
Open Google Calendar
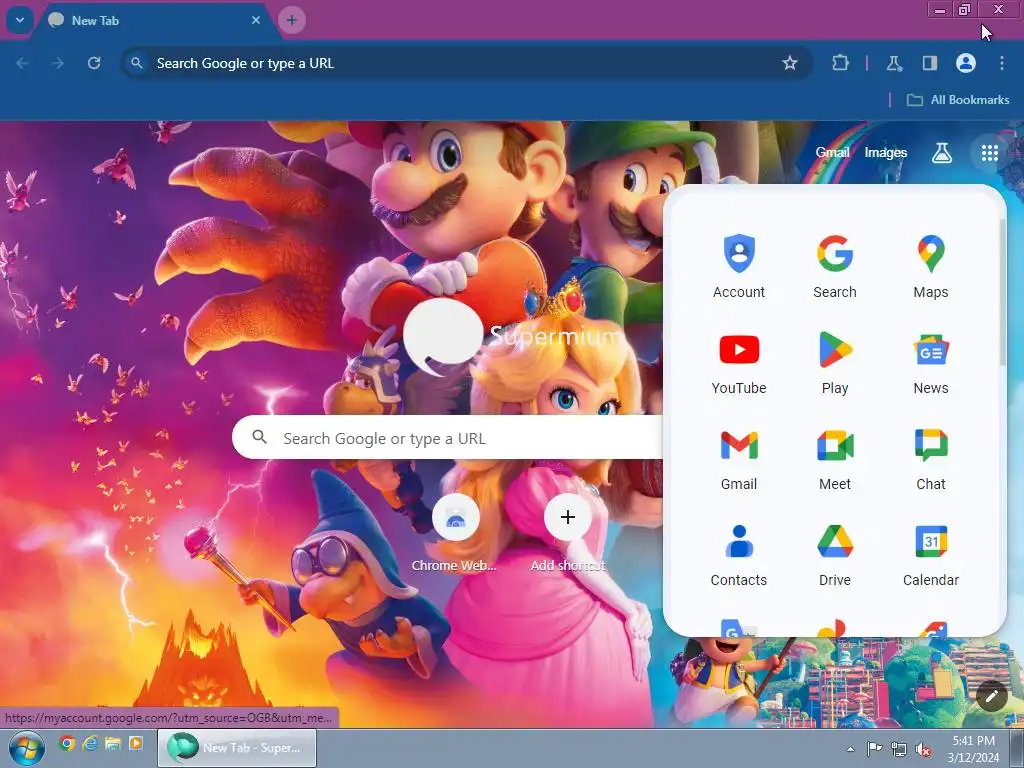(931, 554)
